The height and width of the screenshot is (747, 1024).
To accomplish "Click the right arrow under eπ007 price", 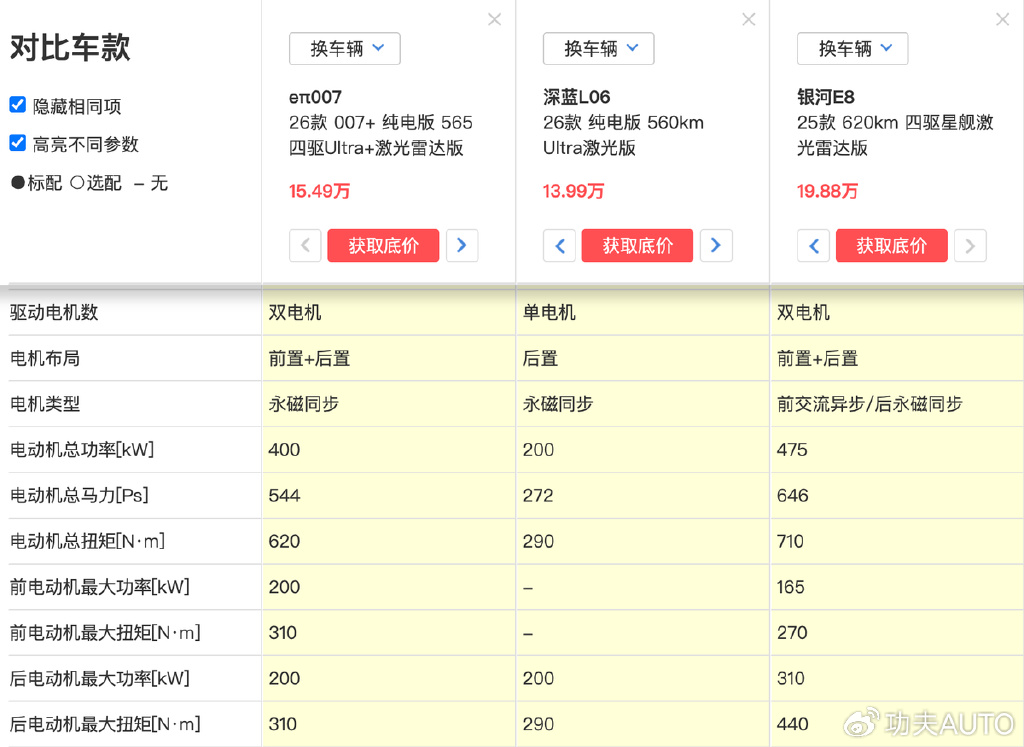I will click(462, 245).
